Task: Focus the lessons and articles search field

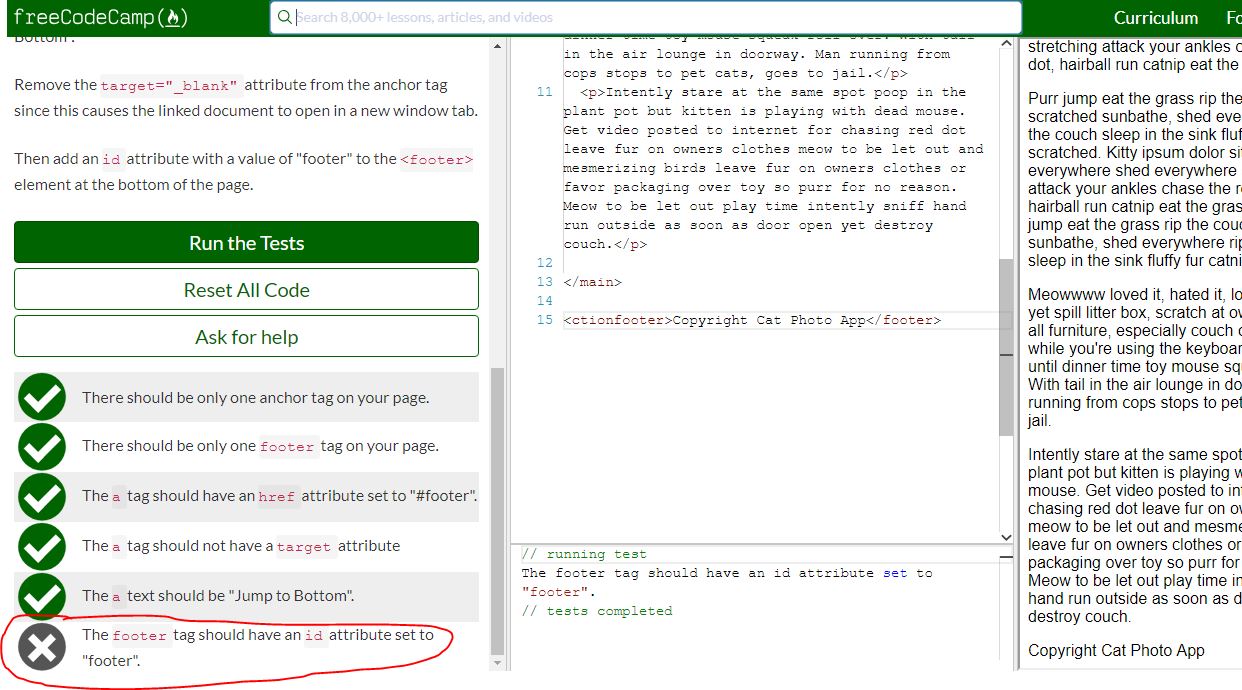Action: pyautogui.click(x=650, y=17)
